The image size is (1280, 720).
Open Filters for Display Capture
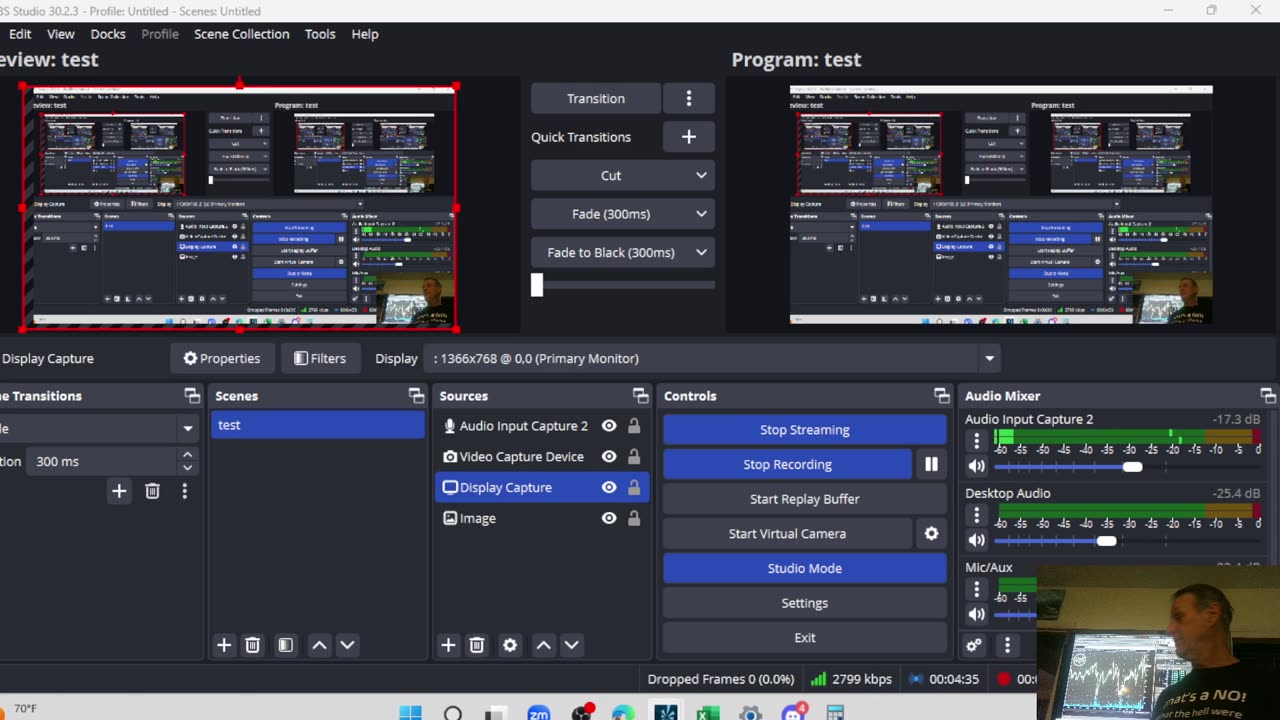320,358
